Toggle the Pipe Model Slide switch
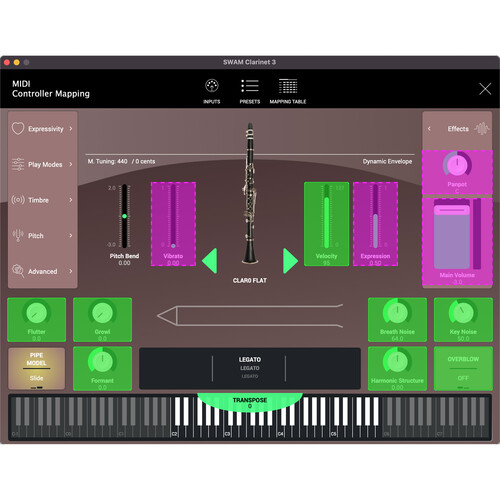The width and height of the screenshot is (500, 500). [36, 368]
